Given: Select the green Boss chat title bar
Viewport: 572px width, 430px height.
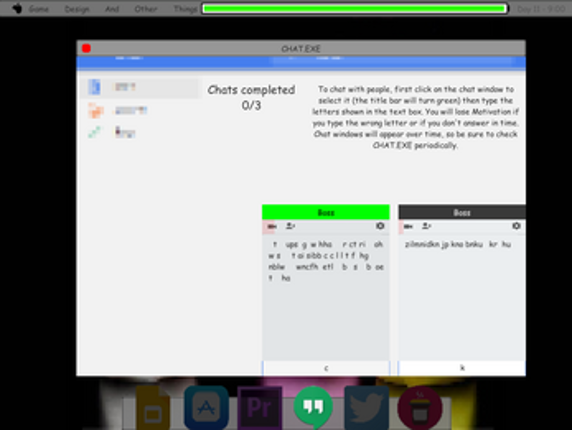Looking at the screenshot, I should (x=326, y=212).
